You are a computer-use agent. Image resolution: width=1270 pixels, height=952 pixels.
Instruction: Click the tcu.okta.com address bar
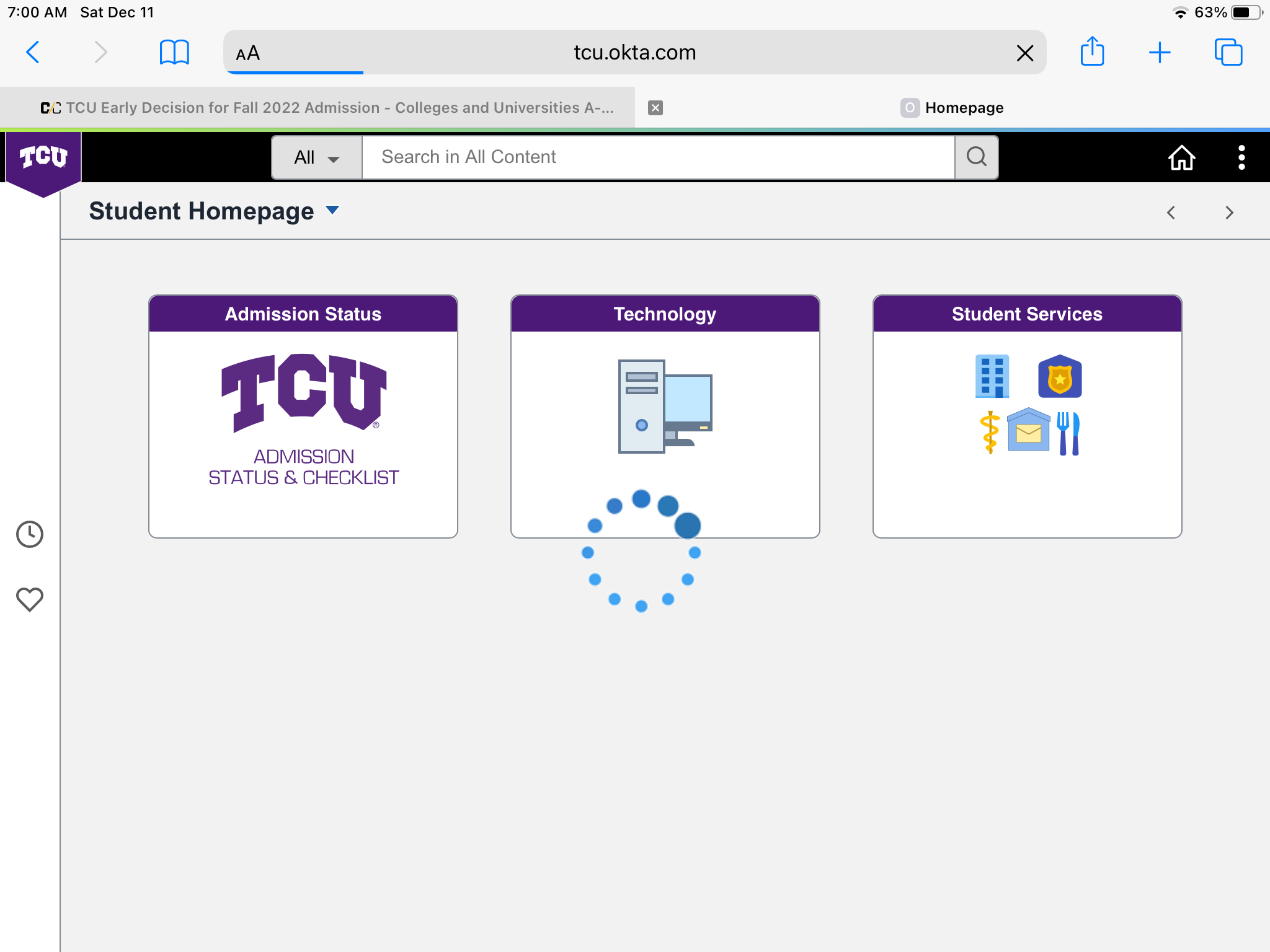[x=634, y=52]
